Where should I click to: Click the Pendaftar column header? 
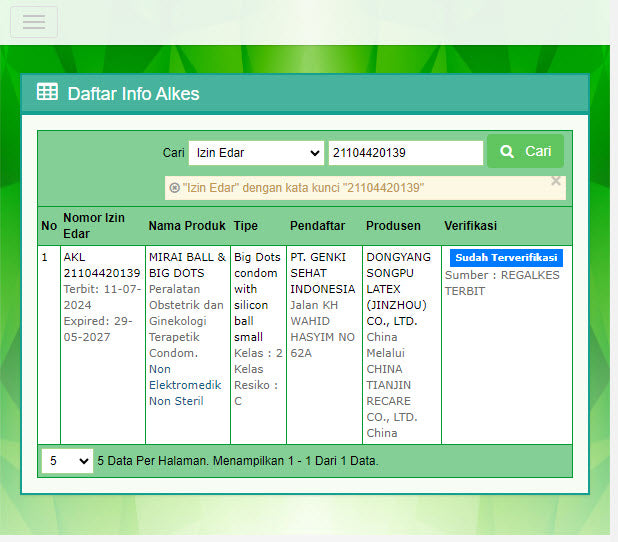pos(317,226)
